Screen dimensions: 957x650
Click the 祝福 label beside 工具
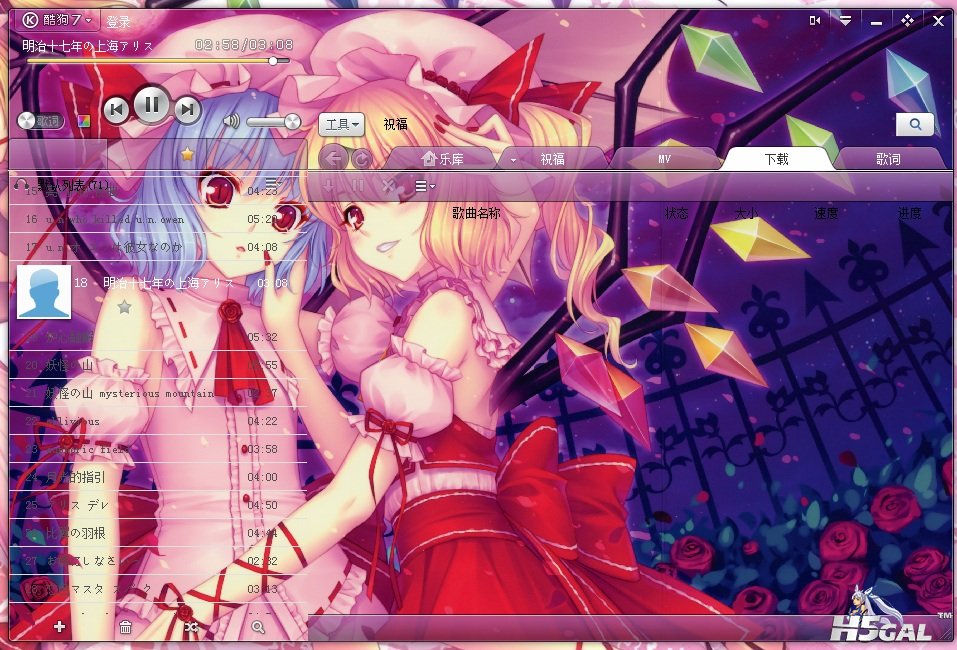point(395,125)
